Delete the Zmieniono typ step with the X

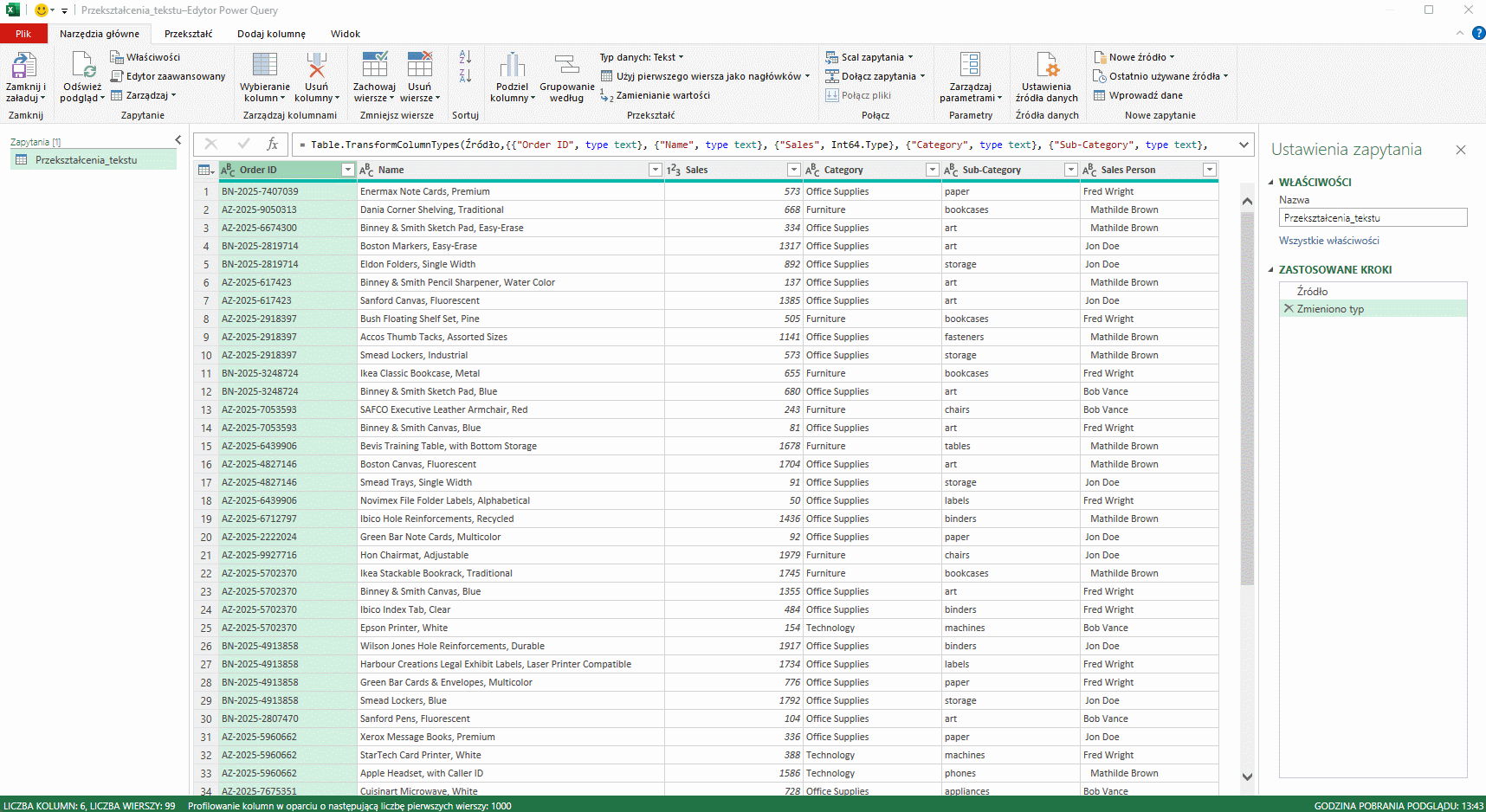click(1289, 308)
